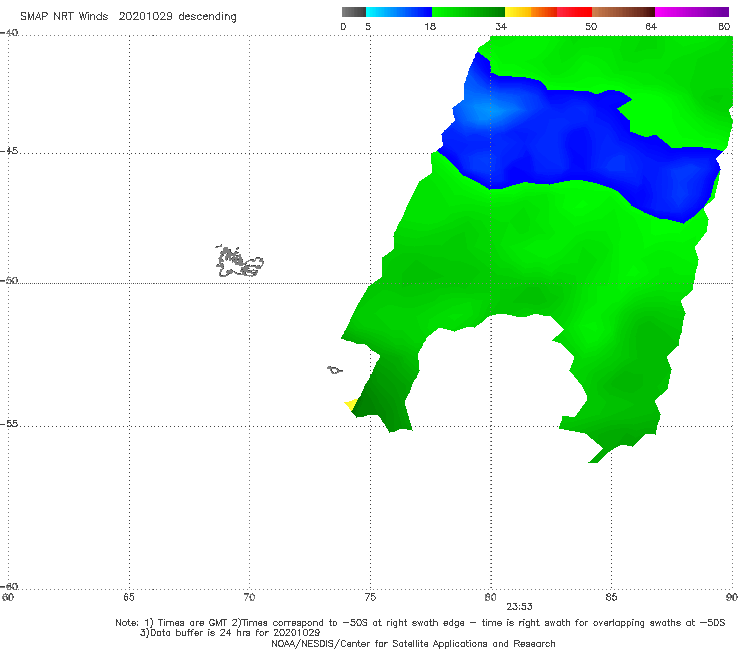Screen dimensions: 740x650
Task: Click the Kerguelen Islands coastline outline
Action: click(x=239, y=262)
